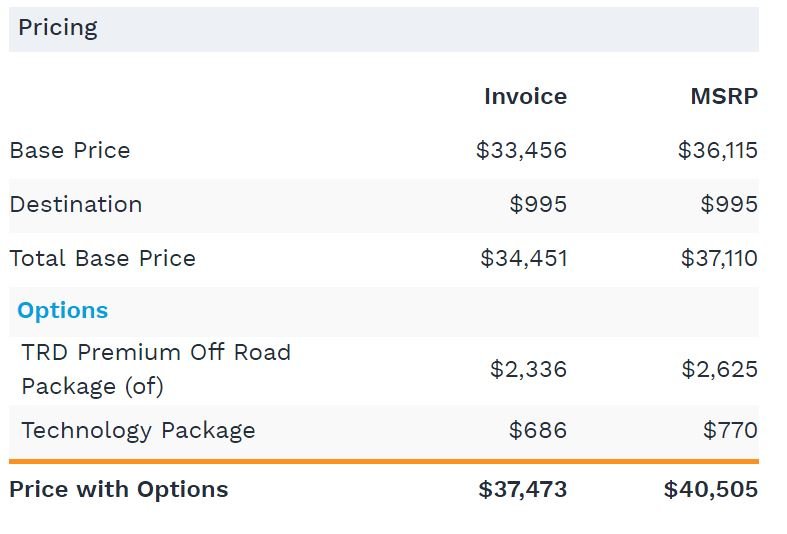Click the Total Base Price MSRP $37,110

(719, 258)
